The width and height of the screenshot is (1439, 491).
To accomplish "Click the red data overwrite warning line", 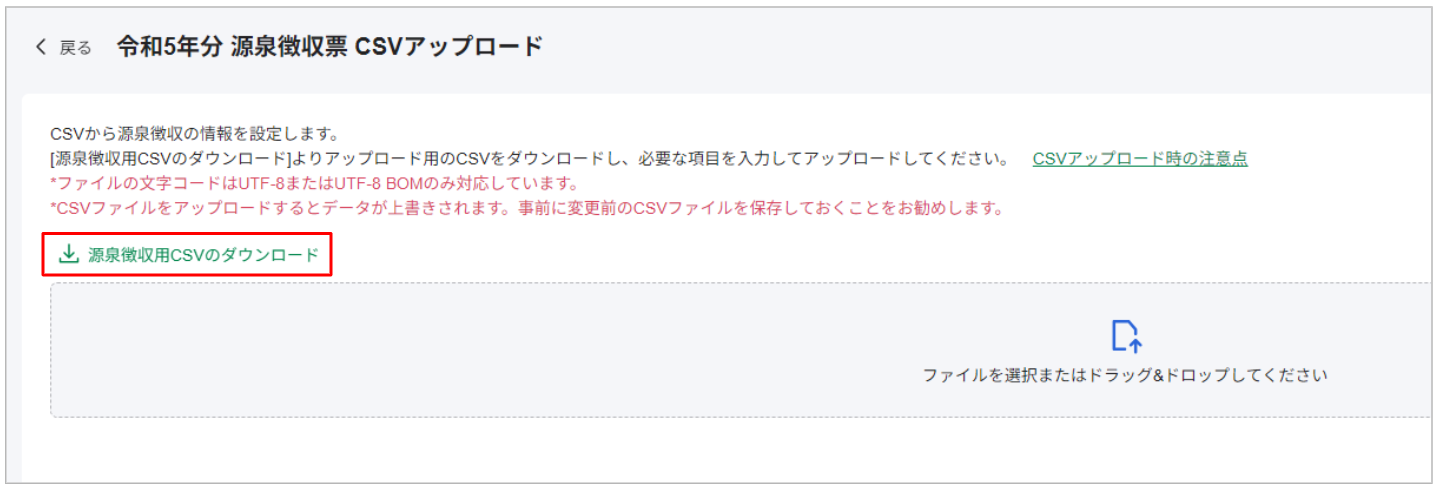I will [526, 209].
